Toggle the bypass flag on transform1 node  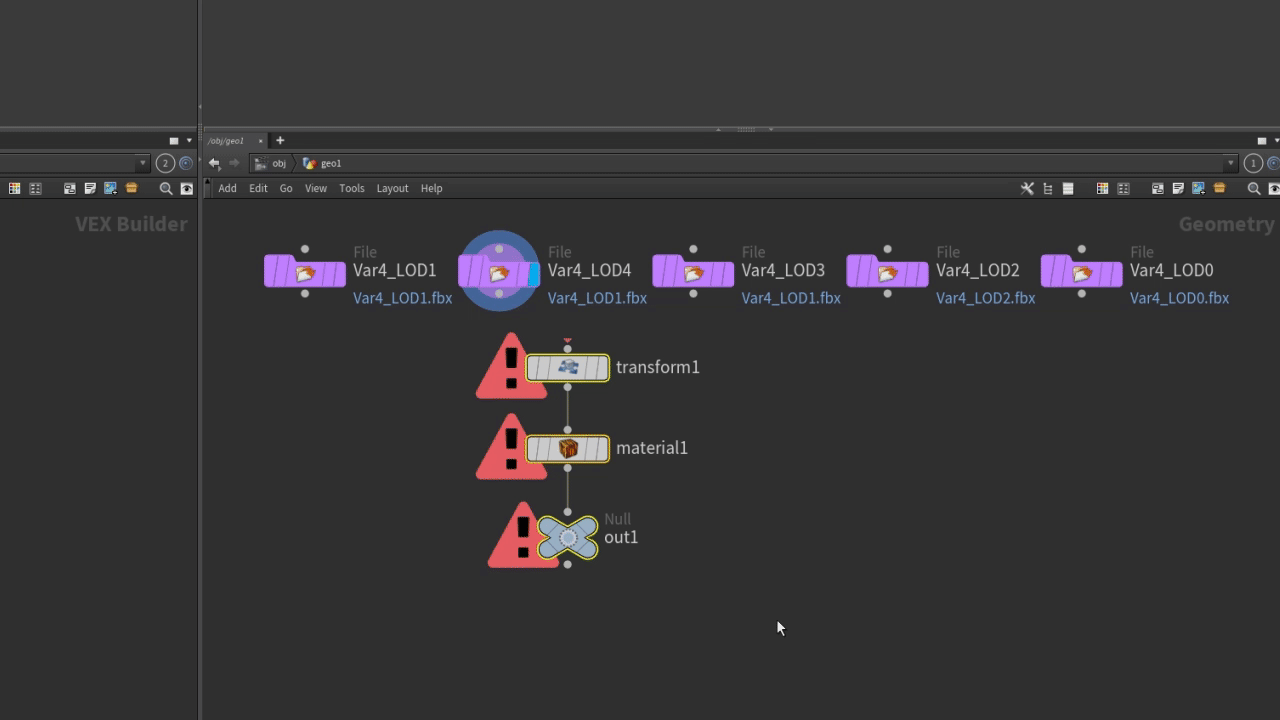(532, 367)
